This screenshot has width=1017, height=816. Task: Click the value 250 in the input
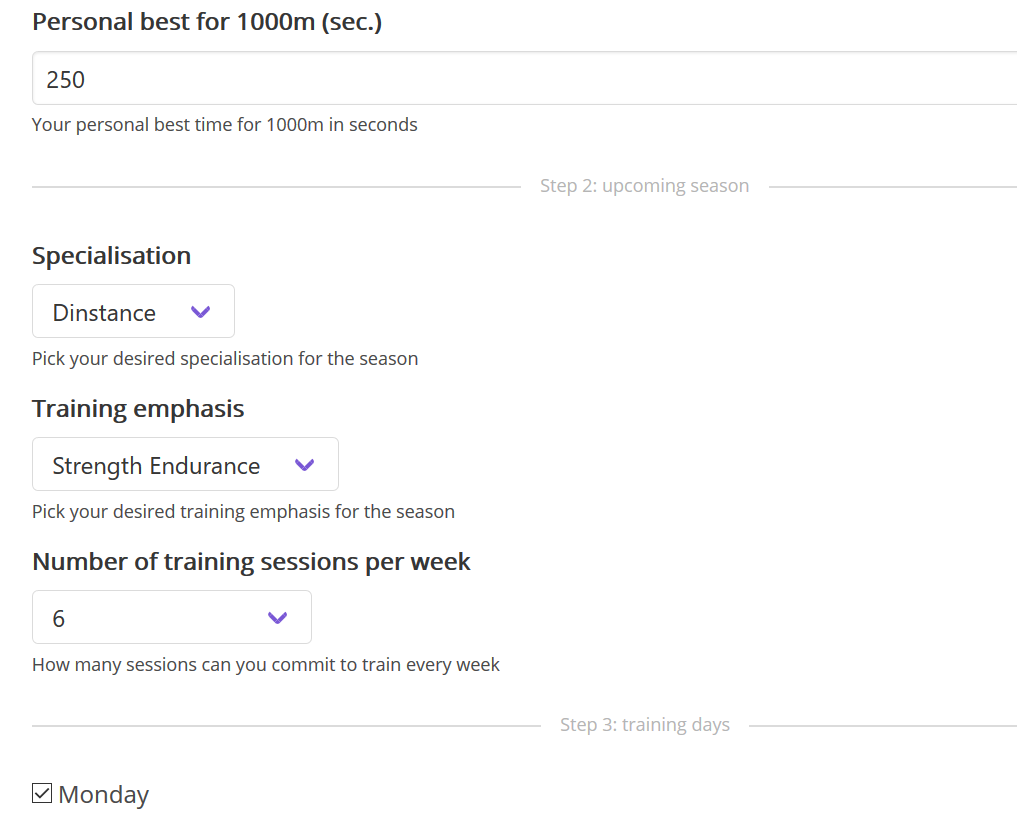point(66,80)
